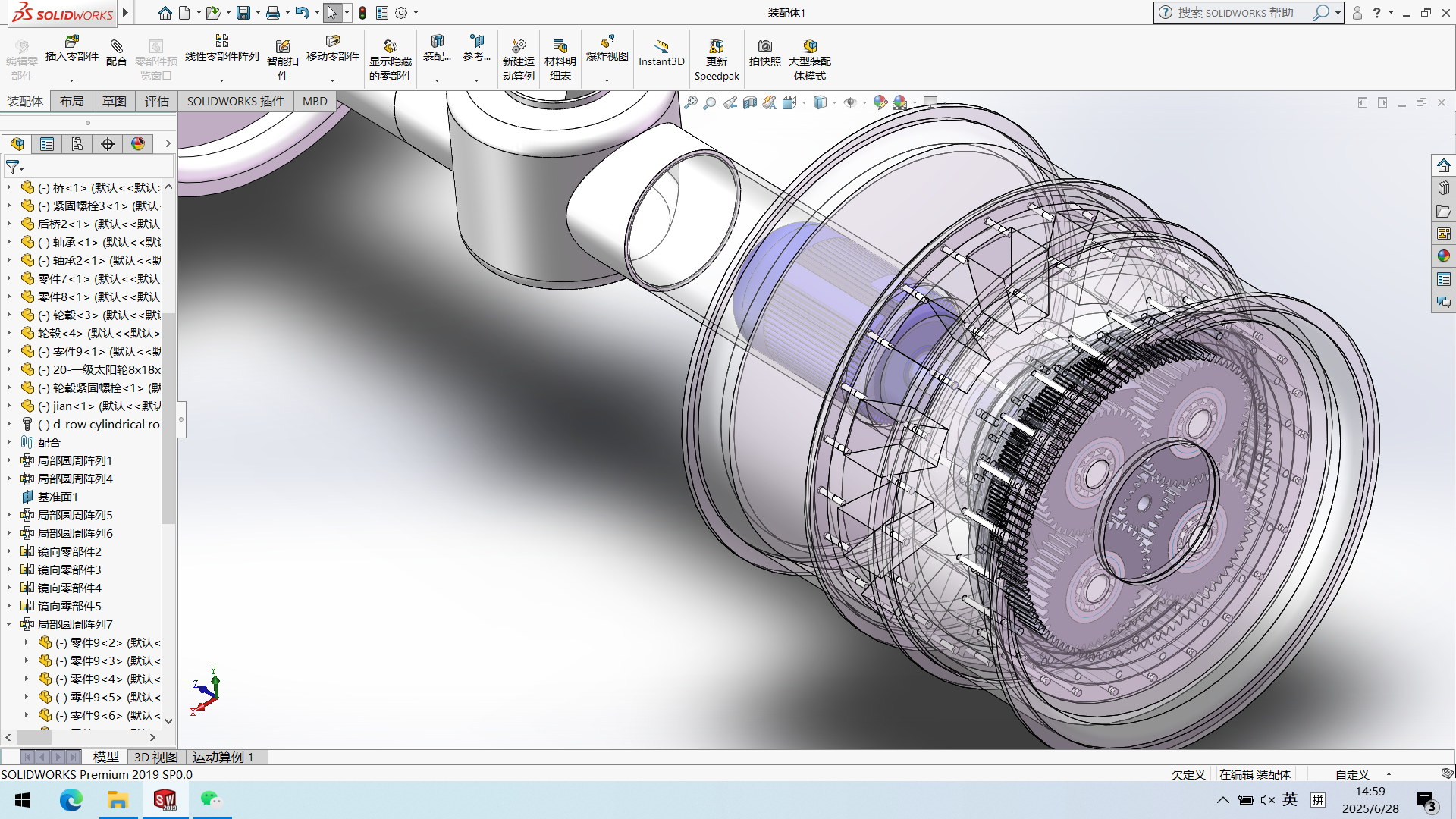Click the 运动算例 1 motion study tab
The width and height of the screenshot is (1456, 819).
223,757
